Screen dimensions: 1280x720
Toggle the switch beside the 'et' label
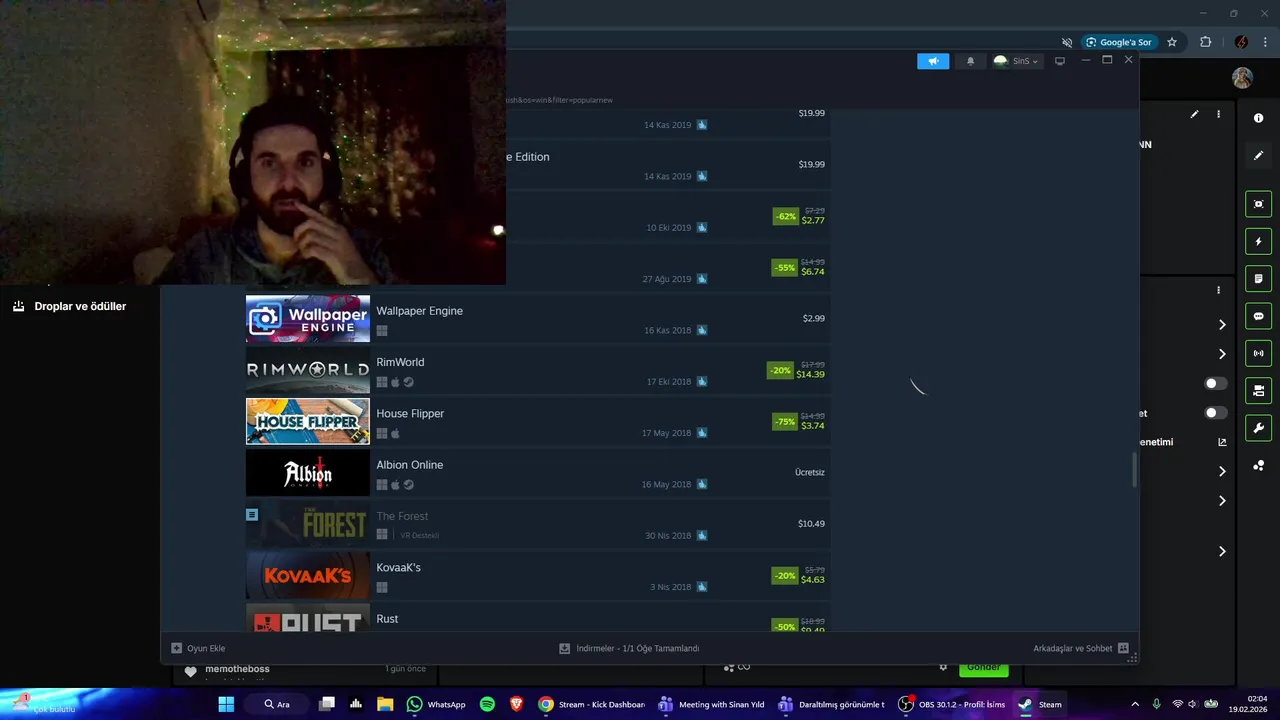1216,413
